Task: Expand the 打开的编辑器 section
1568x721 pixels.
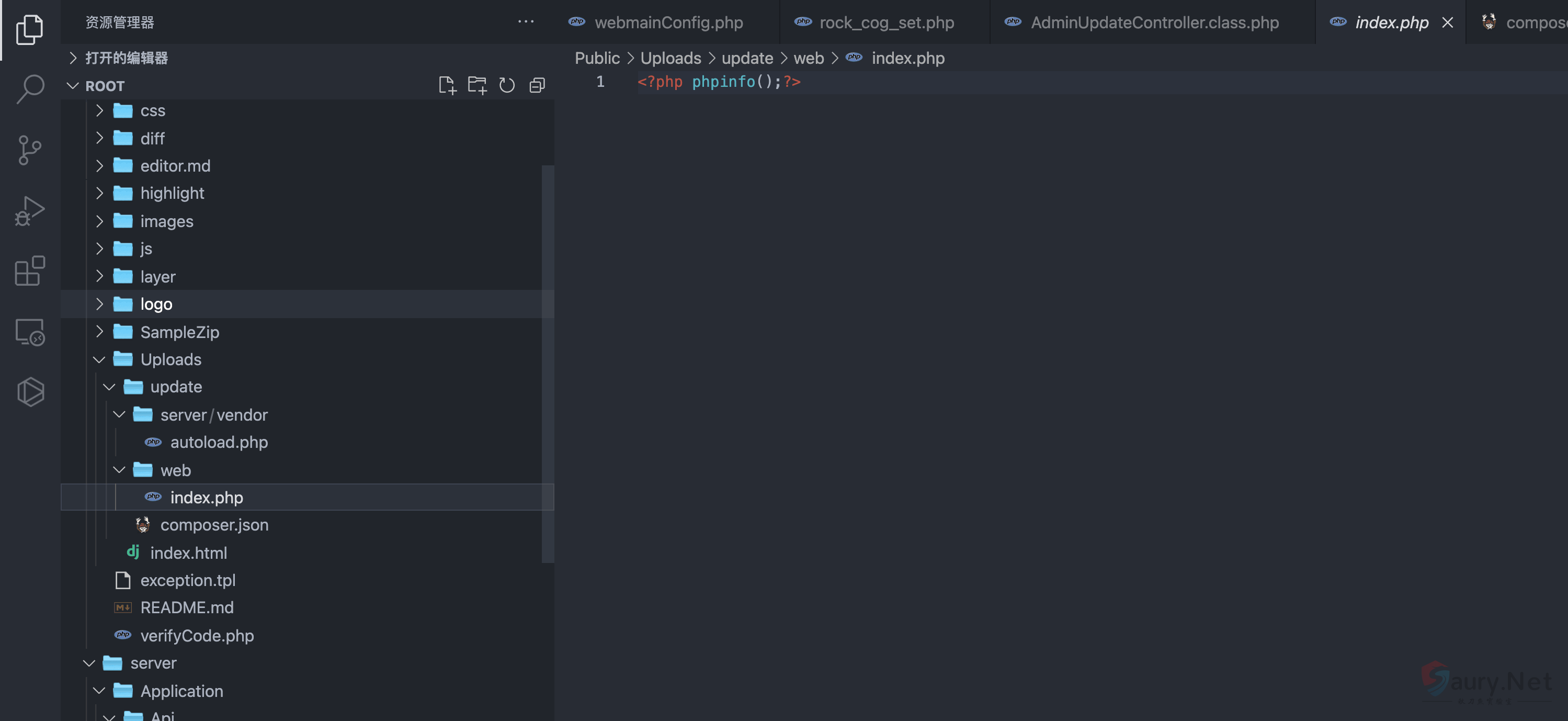Action: tap(126, 58)
